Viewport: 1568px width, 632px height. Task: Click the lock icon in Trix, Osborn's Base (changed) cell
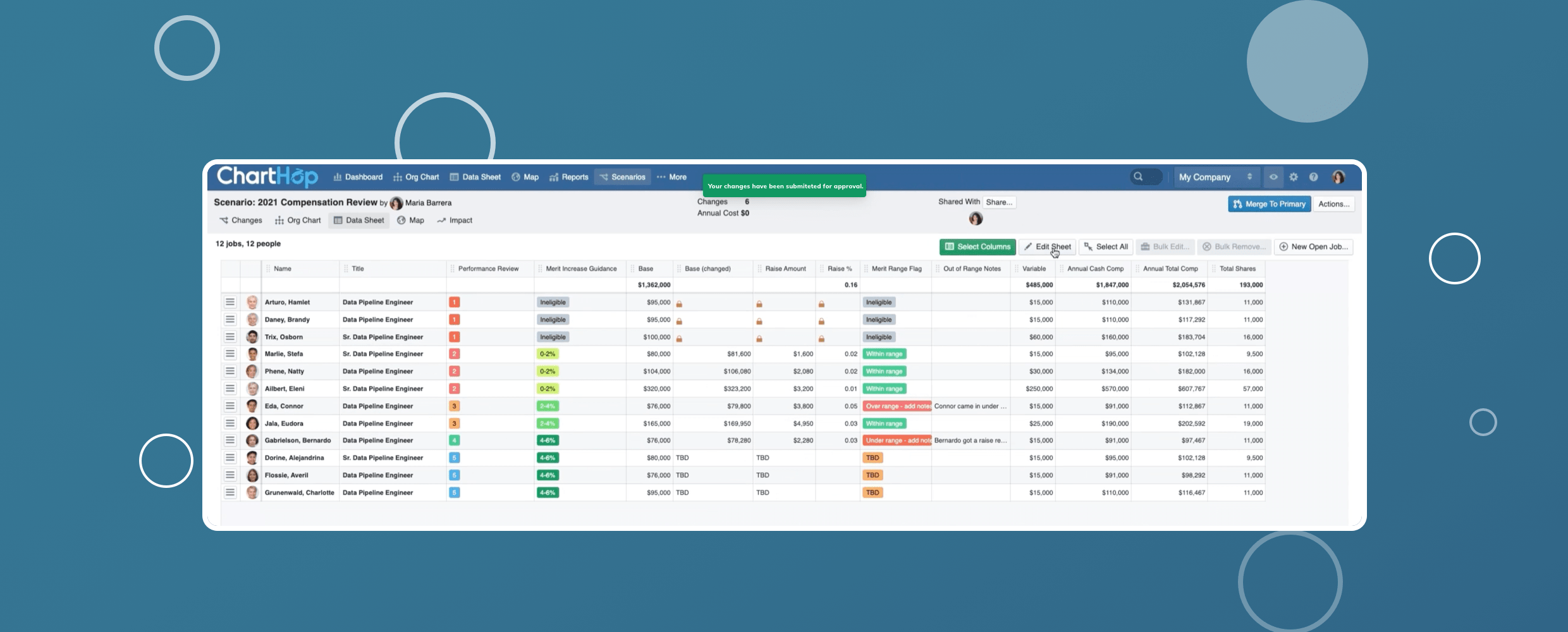679,338
